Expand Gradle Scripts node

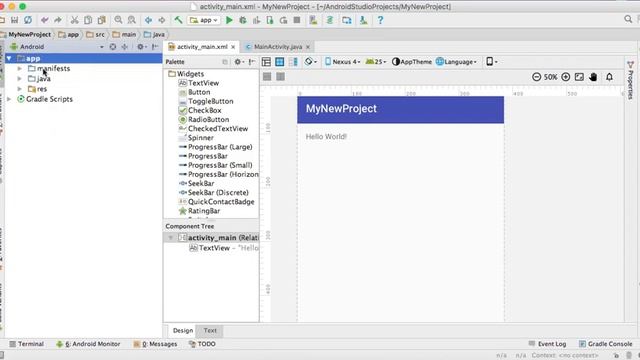(x=9, y=99)
